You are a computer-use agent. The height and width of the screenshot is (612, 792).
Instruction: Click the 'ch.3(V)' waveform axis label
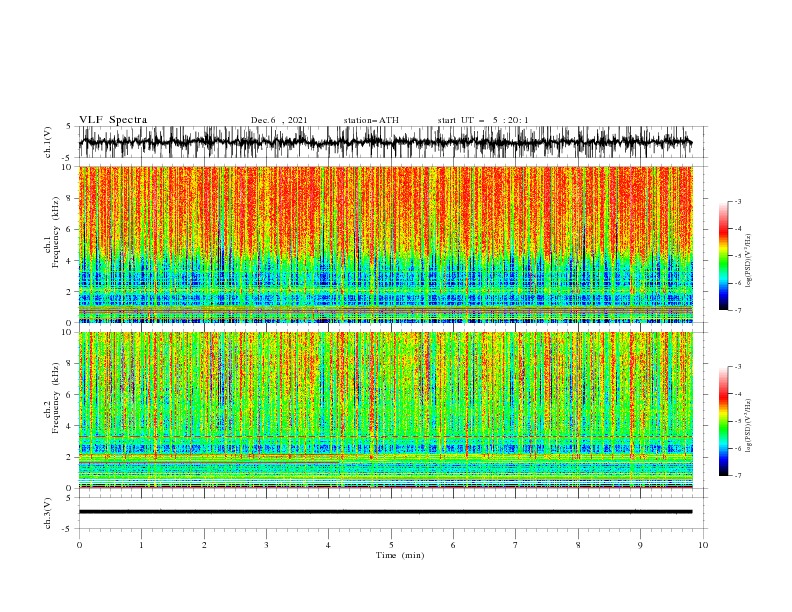[x=48, y=513]
